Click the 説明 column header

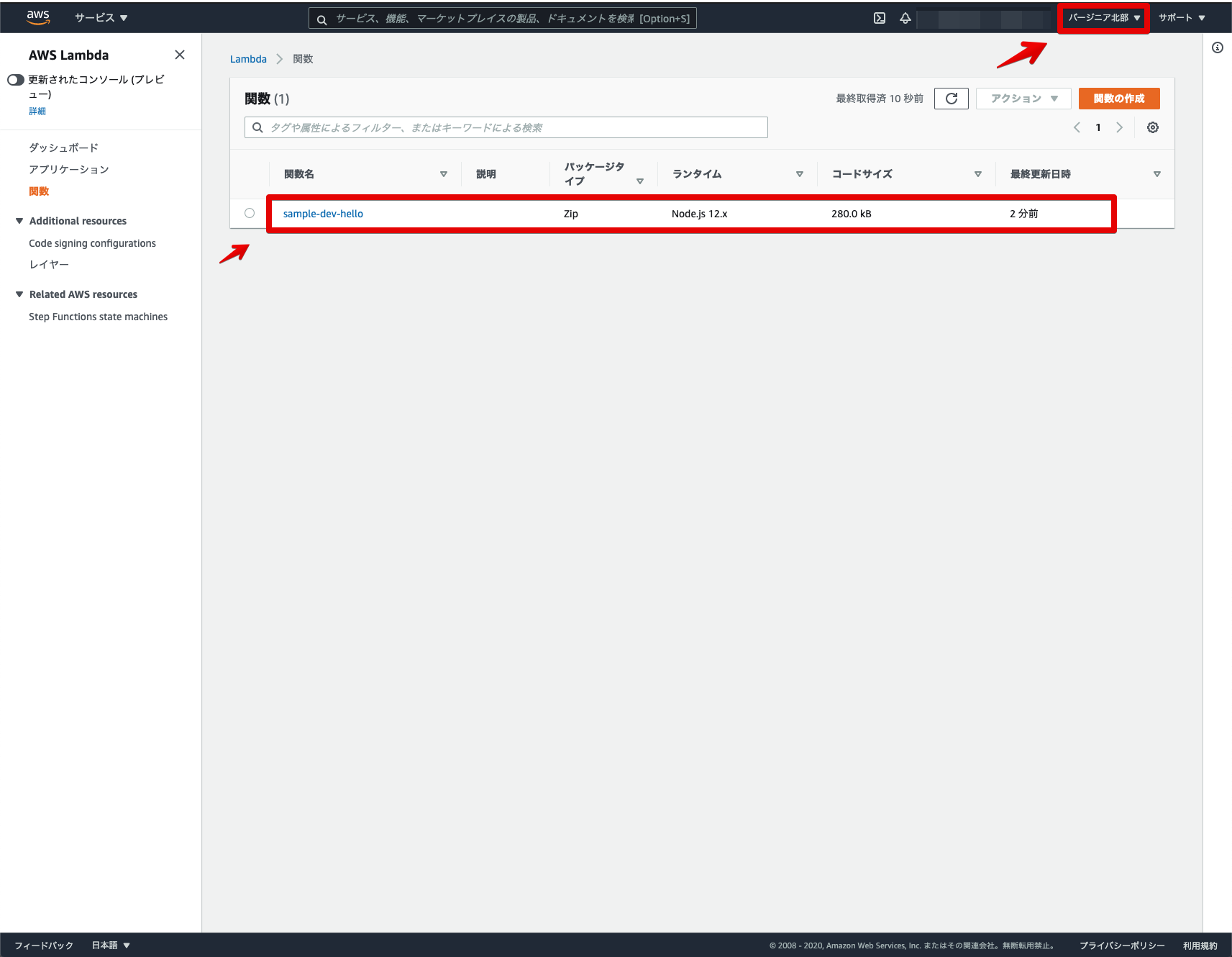[486, 174]
